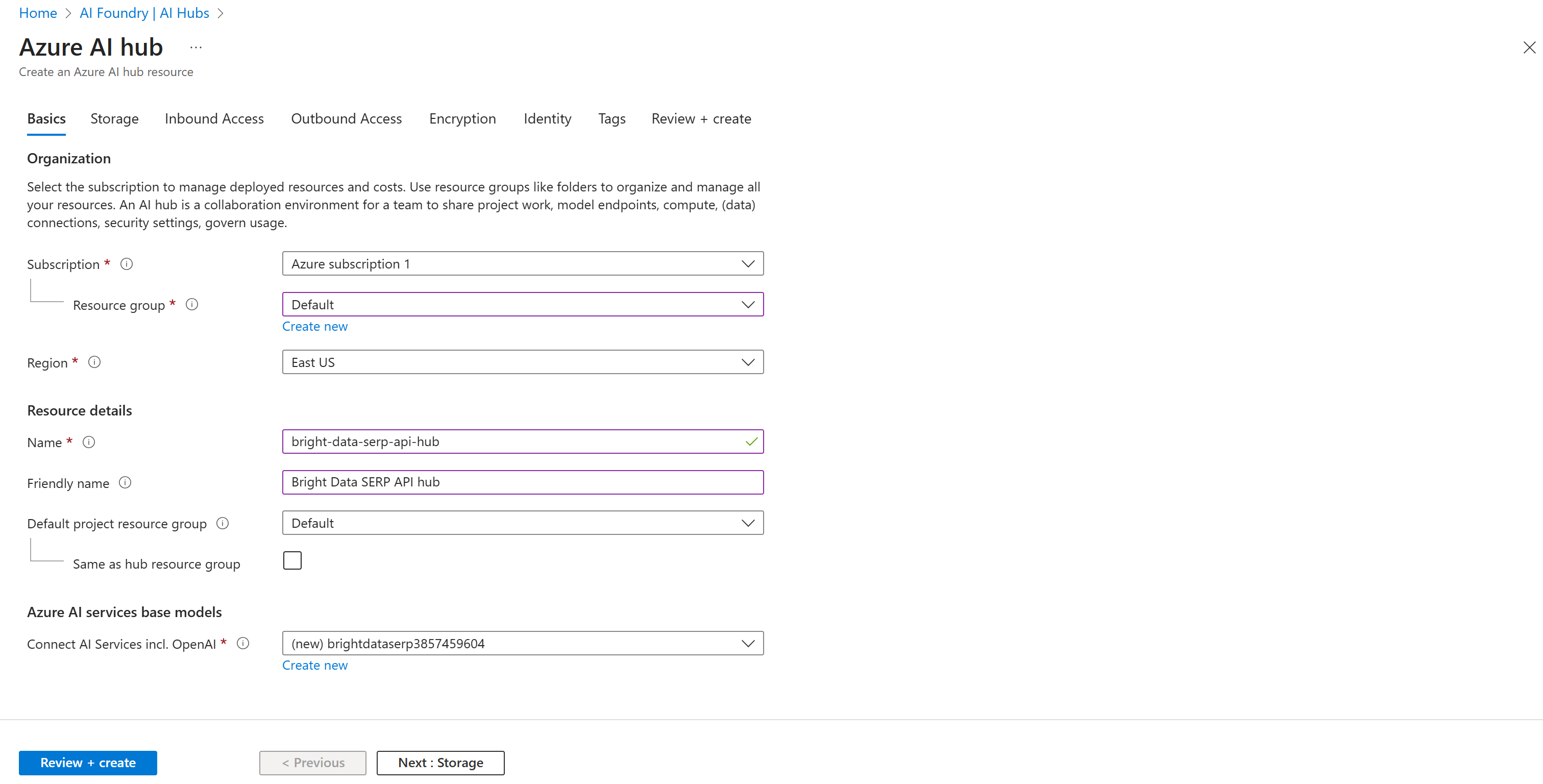Switch to the Encryption tab

[462, 118]
